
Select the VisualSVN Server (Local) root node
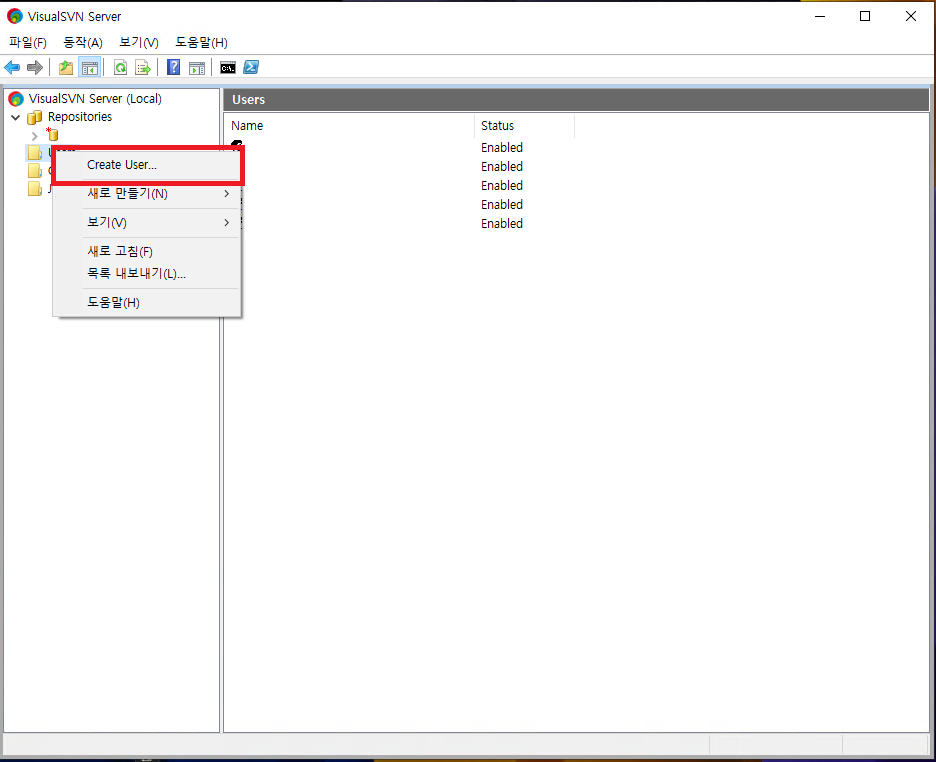(x=95, y=98)
